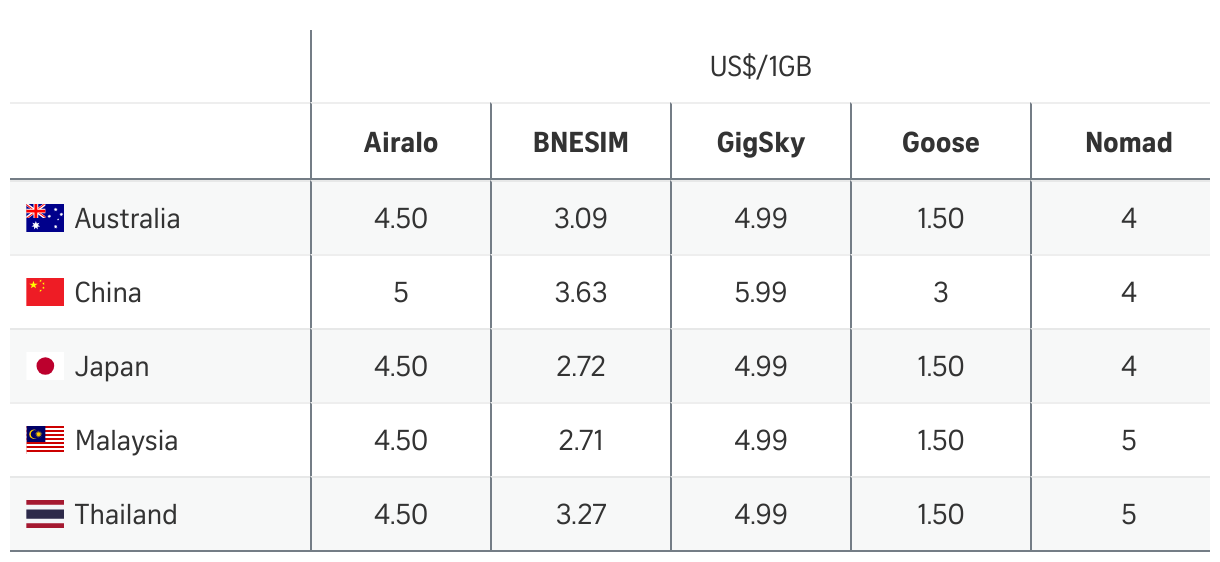Click the Thailand flag icon
1220x562 pixels.
pos(45,514)
